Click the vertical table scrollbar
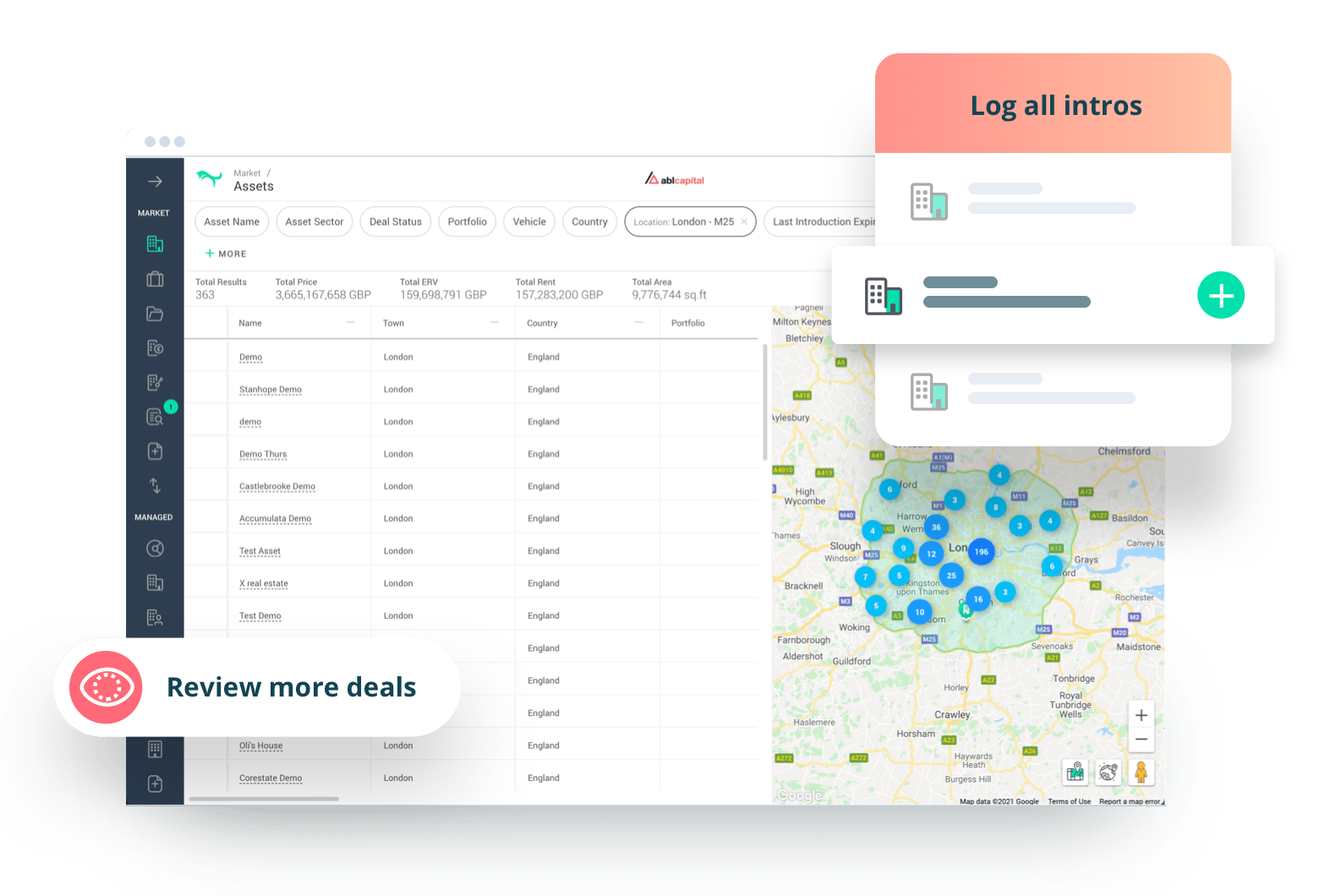The image size is (1336, 896). 765,402
